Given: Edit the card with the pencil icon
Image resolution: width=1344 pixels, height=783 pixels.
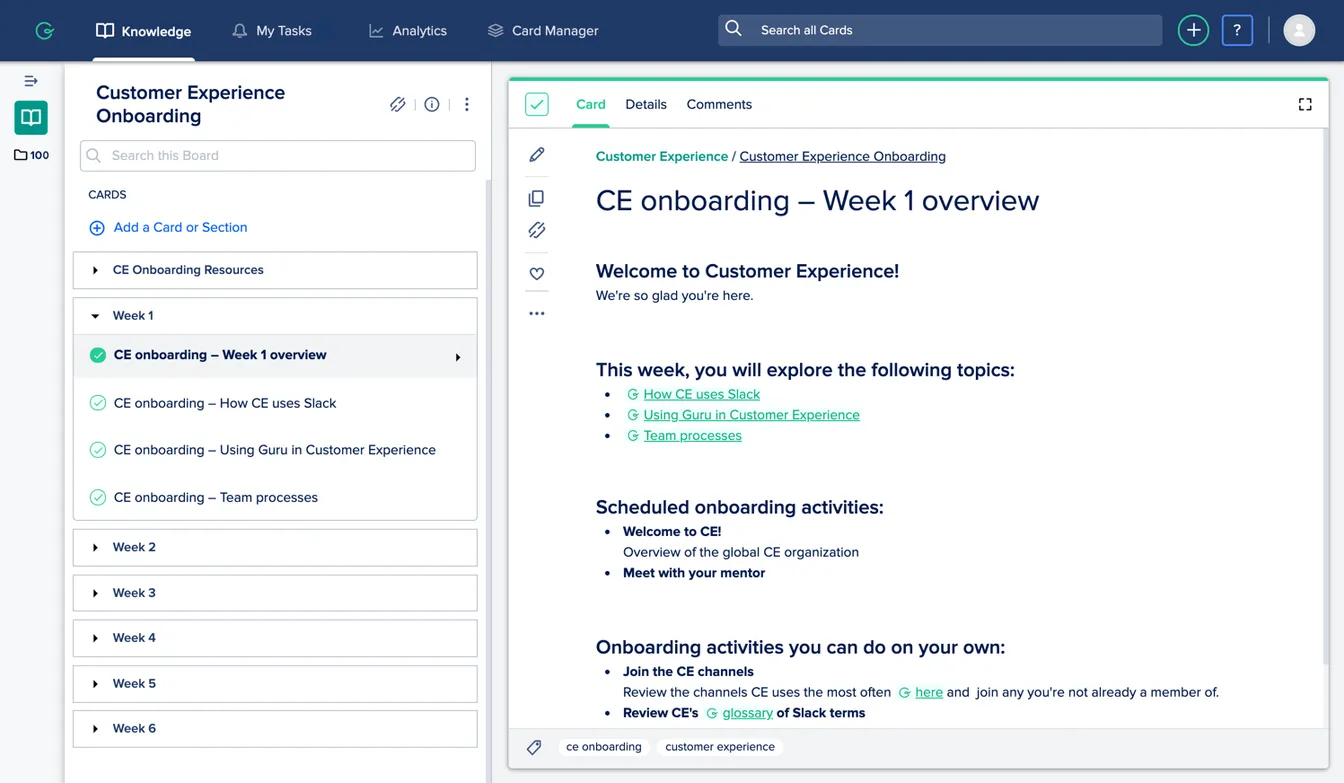Looking at the screenshot, I should tap(536, 155).
